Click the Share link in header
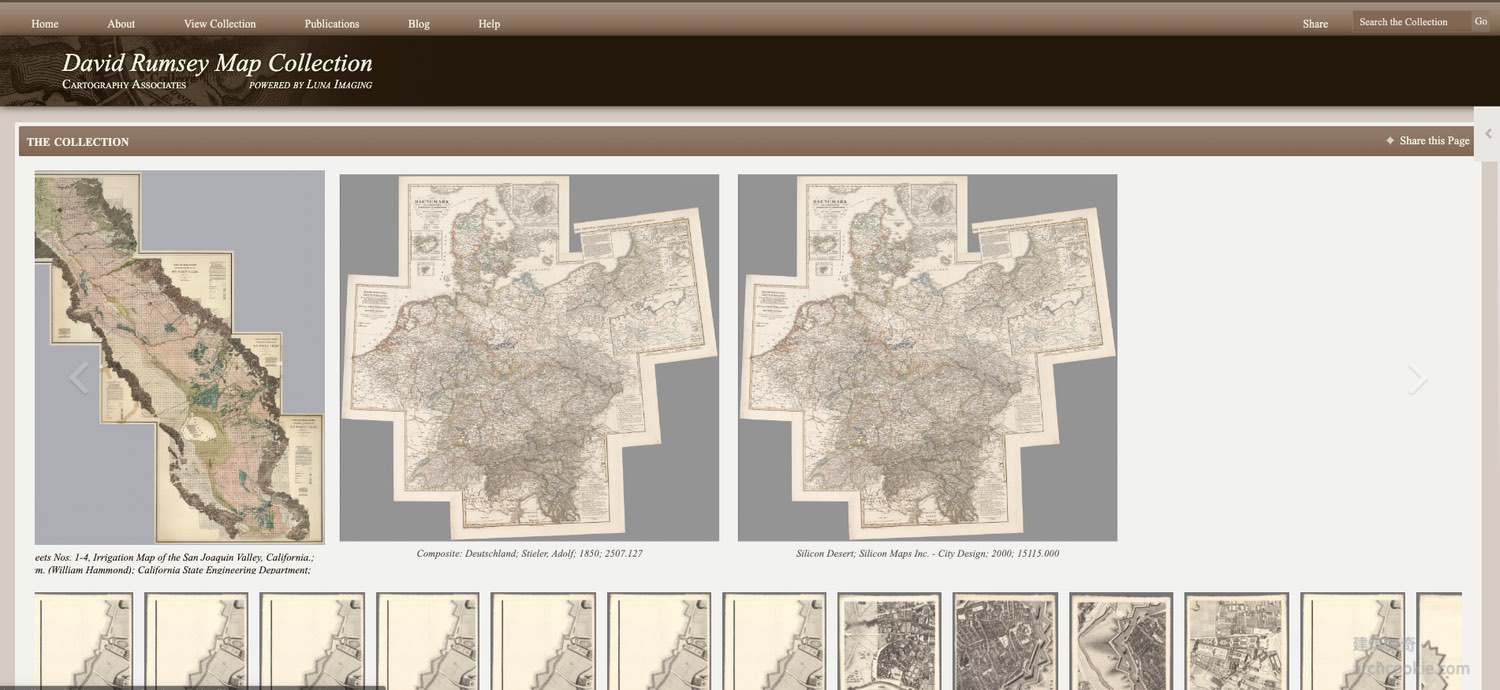The image size is (1500, 690). pos(1315,24)
